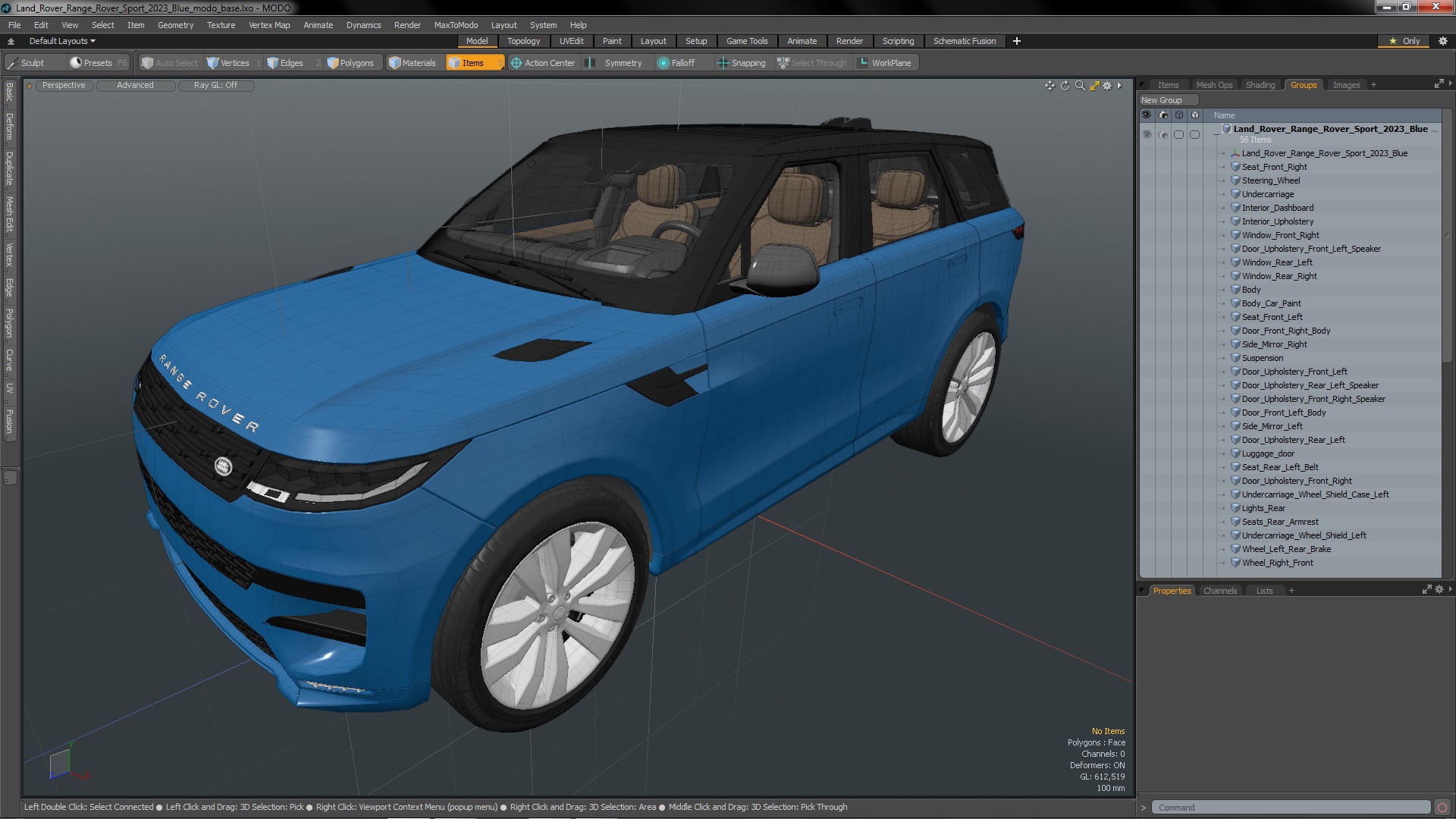The image size is (1456, 819).
Task: Add a new layout tab with plus icon
Action: 1017,41
